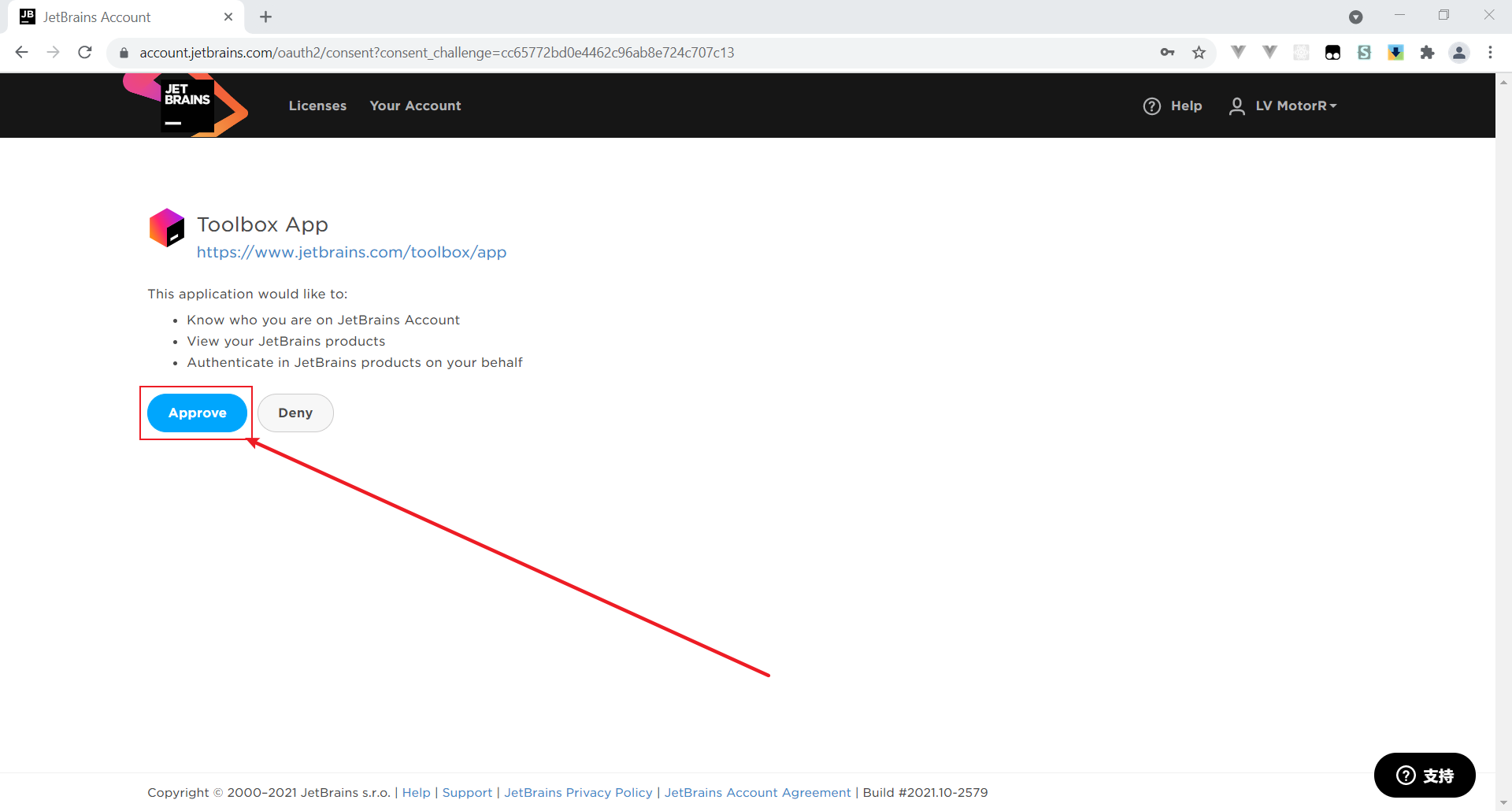Click the user profile silhouette icon in header
This screenshot has width=1512, height=811.
point(1237,106)
